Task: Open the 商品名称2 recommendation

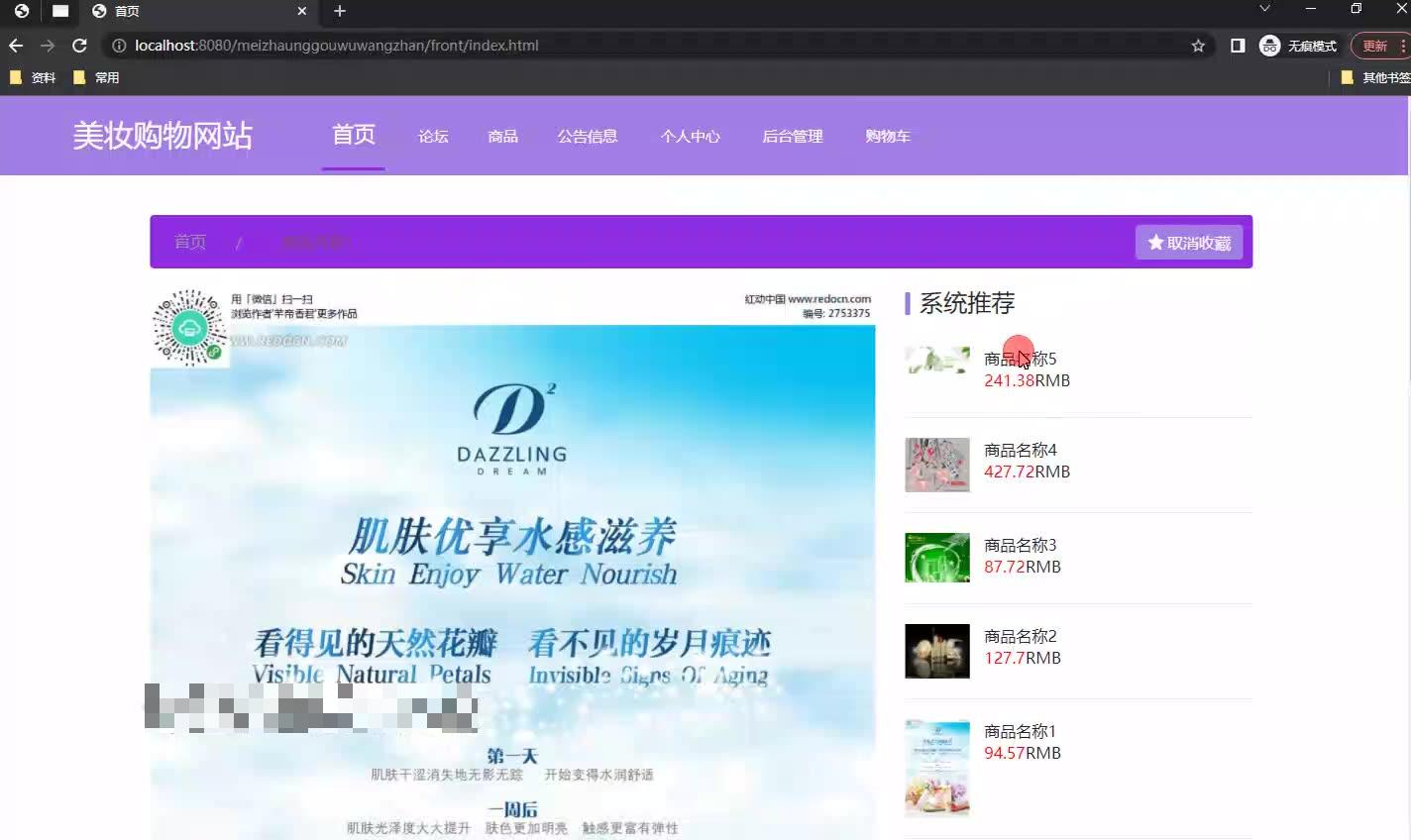Action: coord(1021,636)
